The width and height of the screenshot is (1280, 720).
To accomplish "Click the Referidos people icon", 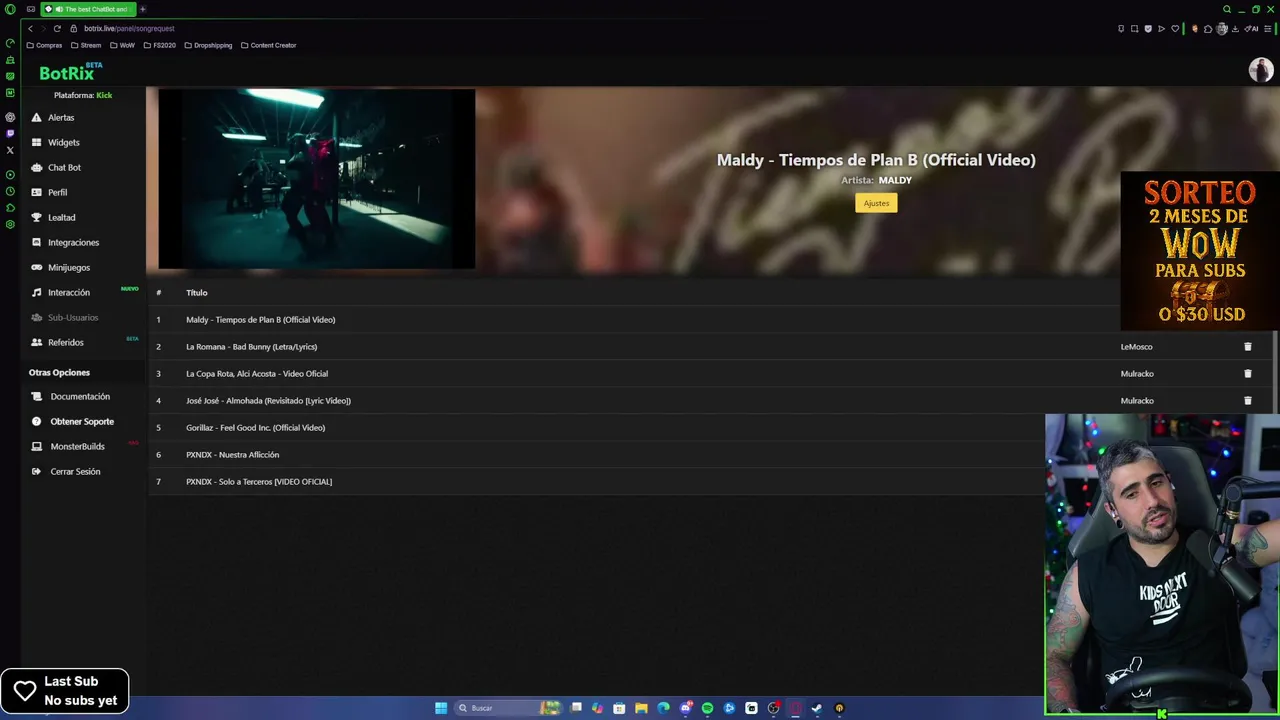I will pos(37,343).
